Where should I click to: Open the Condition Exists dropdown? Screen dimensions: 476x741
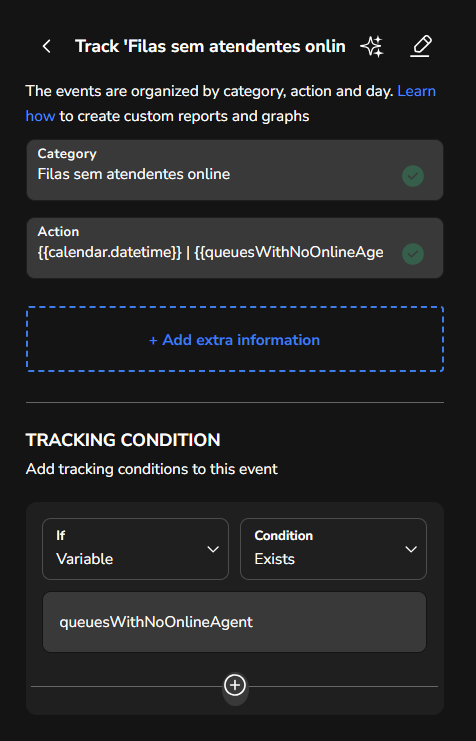[x=333, y=549]
